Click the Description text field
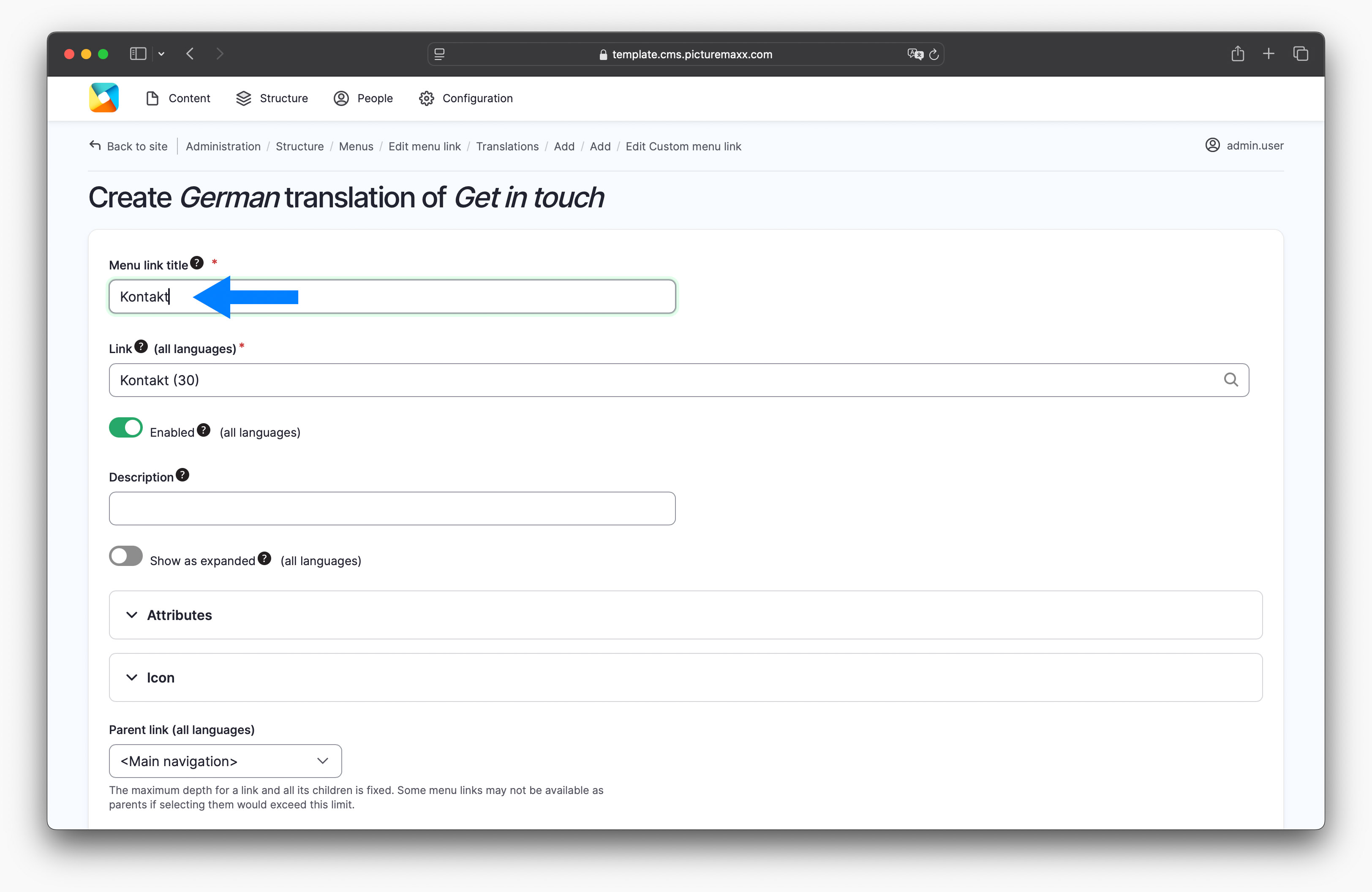This screenshot has height=892, width=1372. (392, 508)
